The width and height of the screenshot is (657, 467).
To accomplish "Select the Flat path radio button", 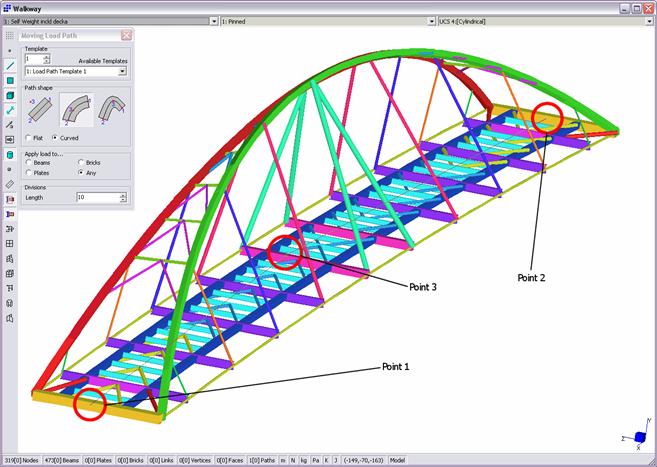I will [30, 137].
